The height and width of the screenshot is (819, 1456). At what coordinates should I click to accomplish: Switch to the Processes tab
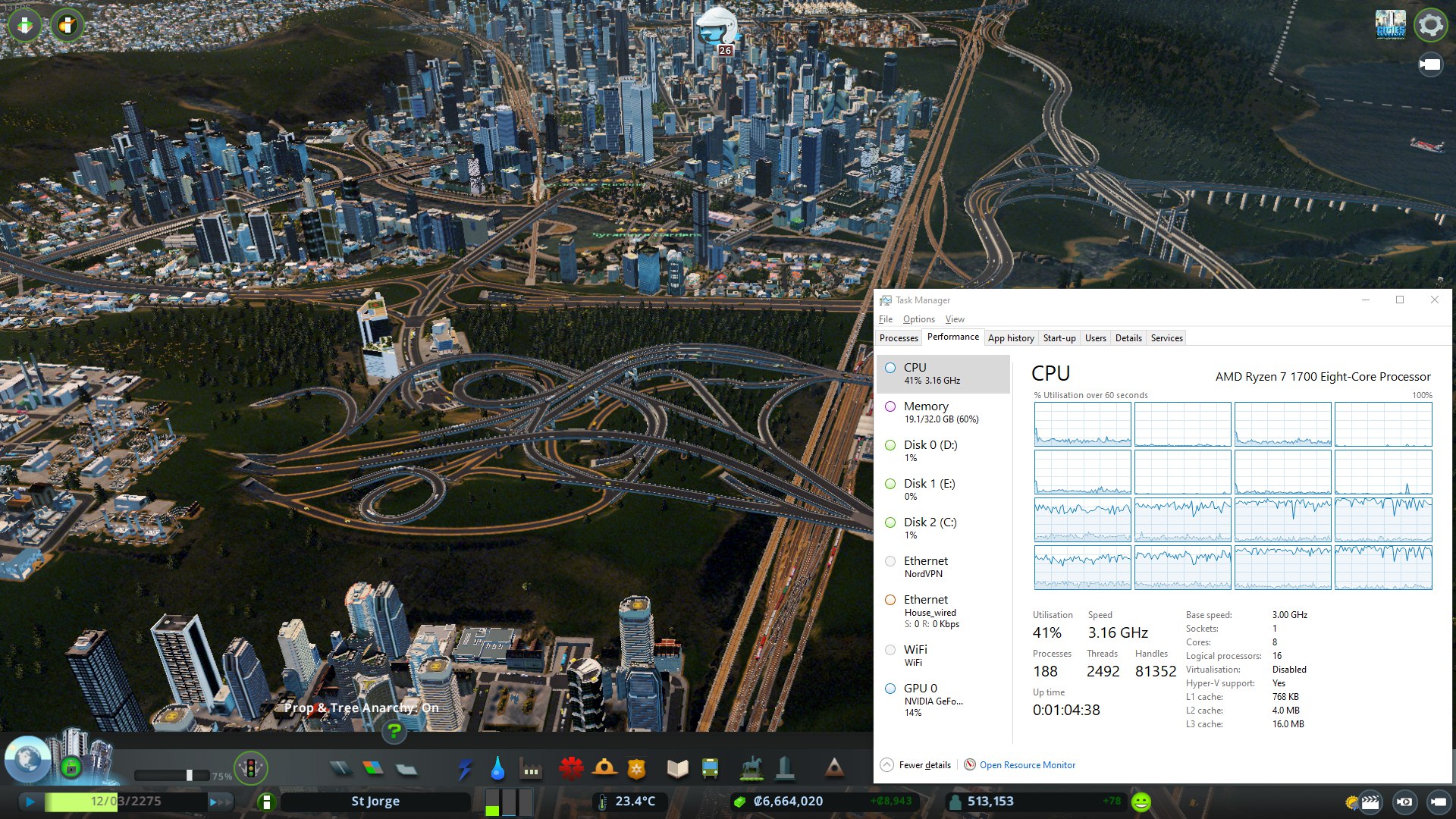[x=899, y=338]
